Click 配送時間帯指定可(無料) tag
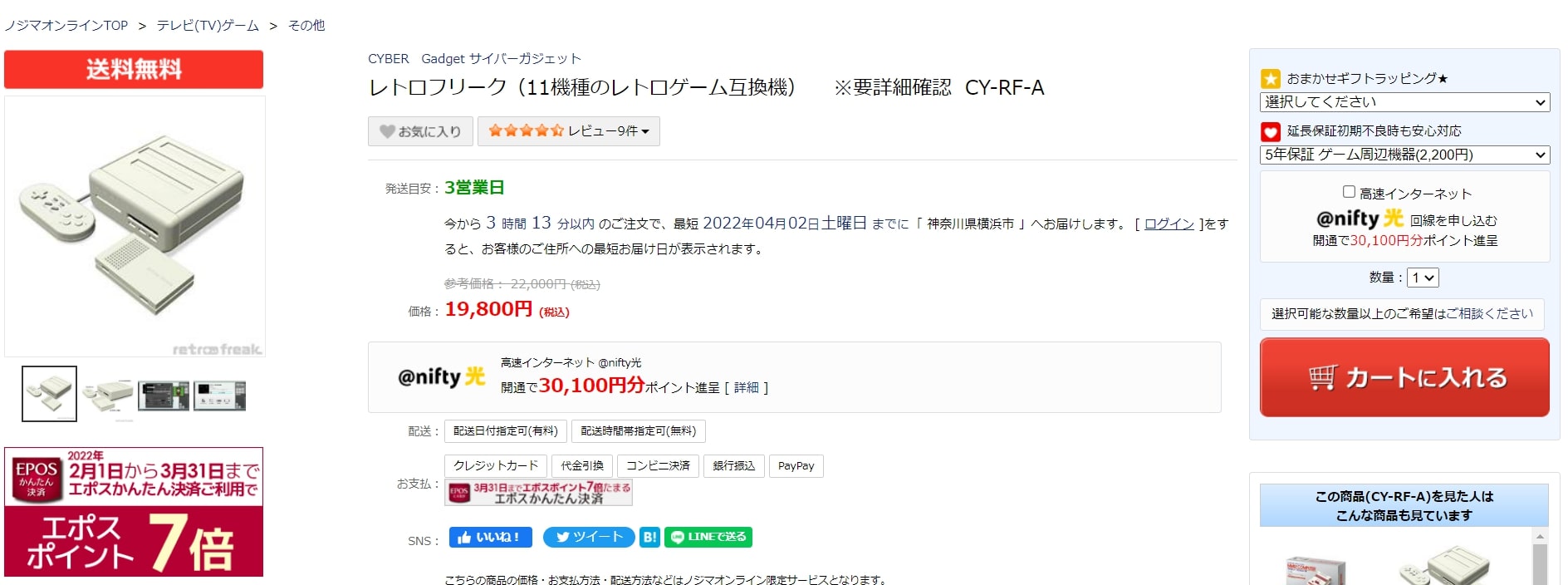The width and height of the screenshot is (1568, 585). coord(639,431)
